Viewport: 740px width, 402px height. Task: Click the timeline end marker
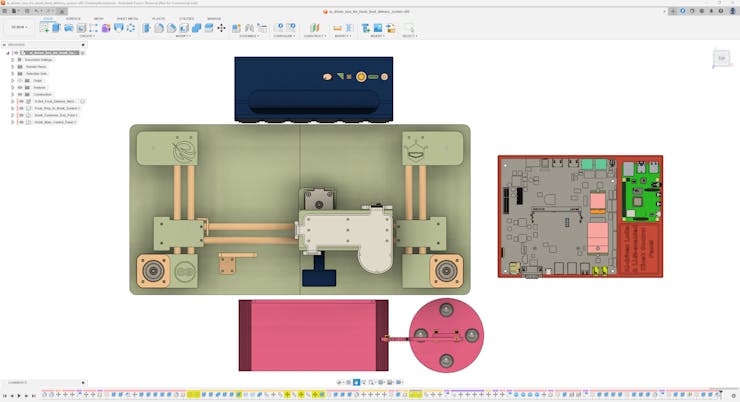tap(722, 391)
